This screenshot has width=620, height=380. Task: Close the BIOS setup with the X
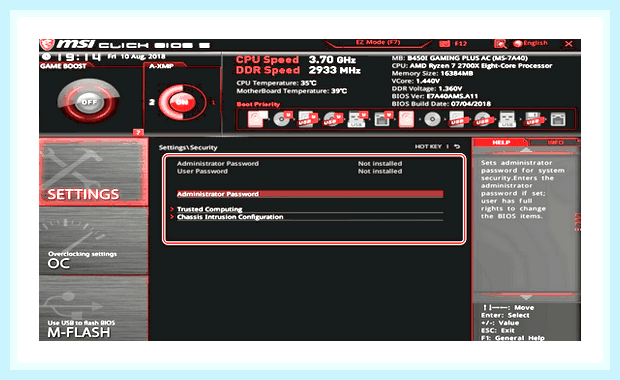(569, 43)
